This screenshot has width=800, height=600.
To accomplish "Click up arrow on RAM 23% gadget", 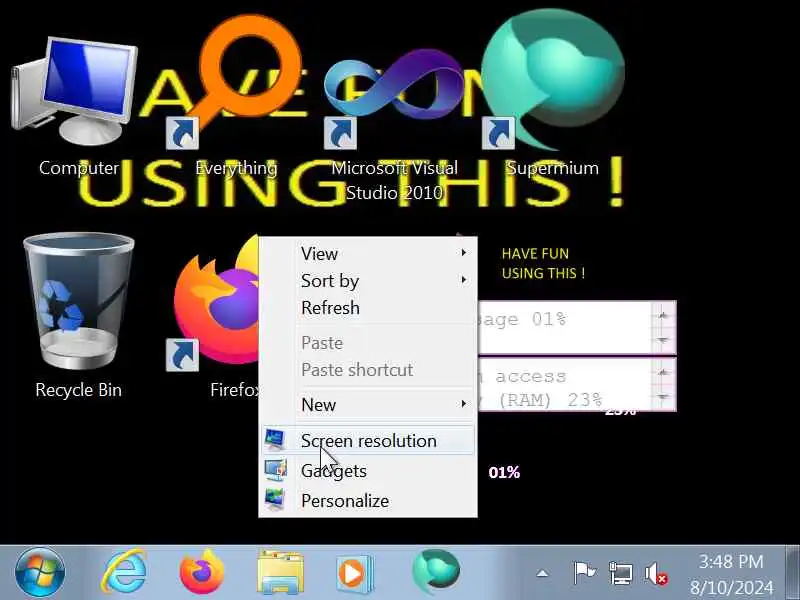I will [x=663, y=373].
